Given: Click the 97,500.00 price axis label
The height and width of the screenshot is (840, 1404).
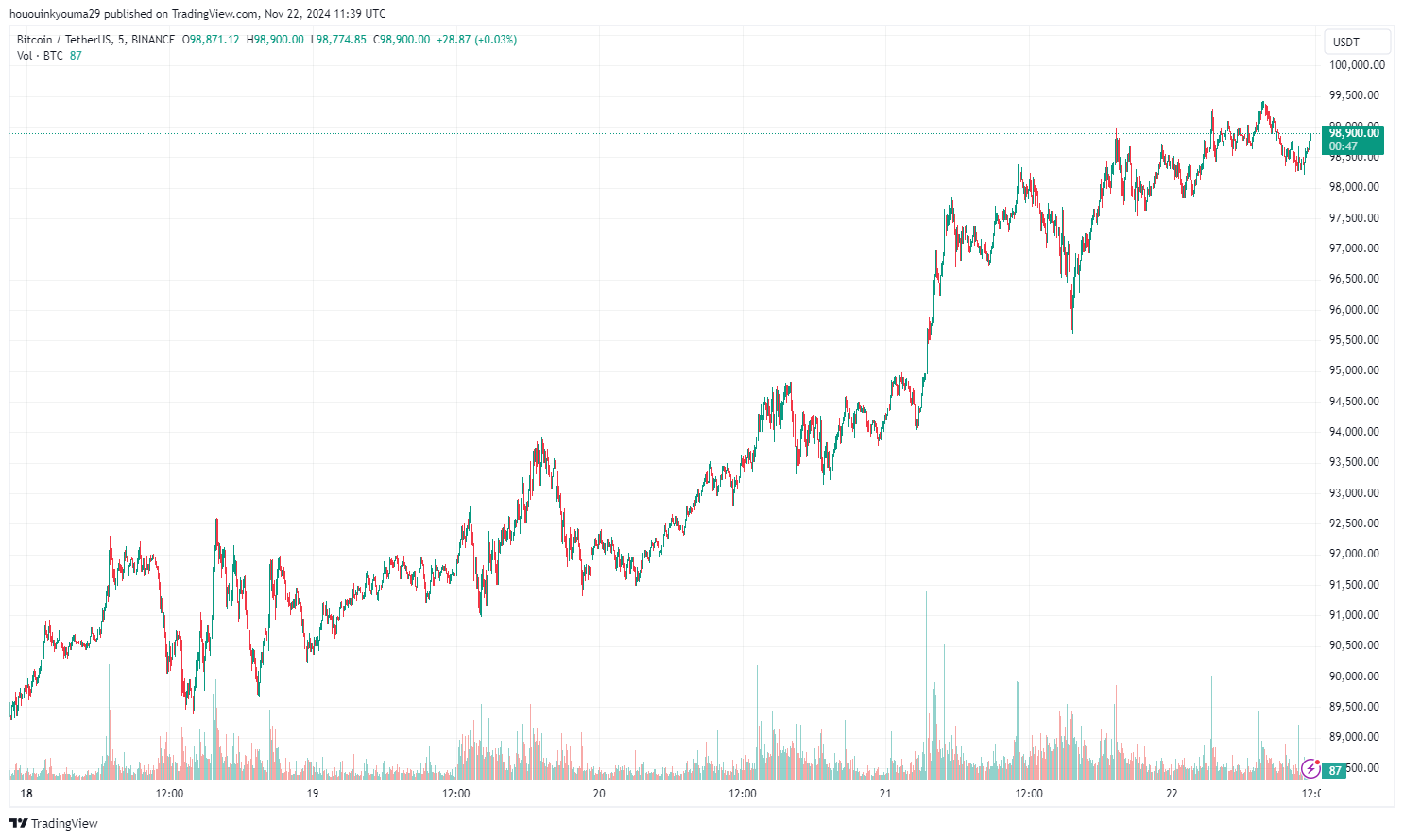Looking at the screenshot, I should pos(1354,218).
